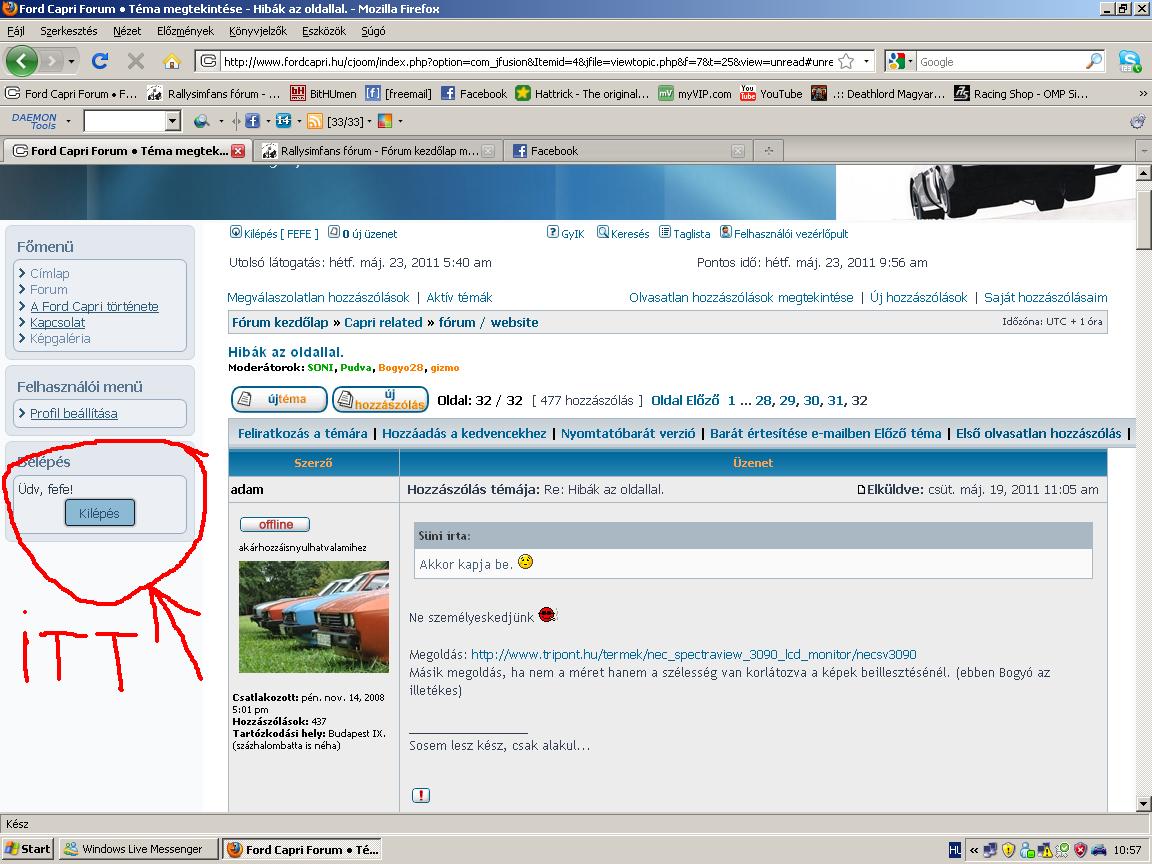Click the Skype icon beside the search box
The height and width of the screenshot is (864, 1152).
(1130, 61)
